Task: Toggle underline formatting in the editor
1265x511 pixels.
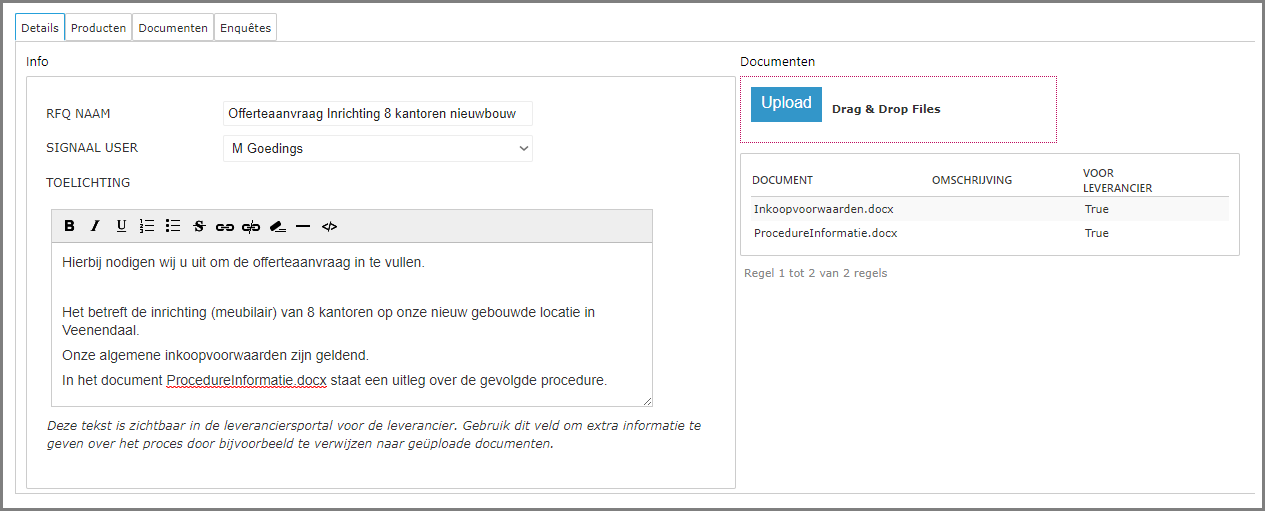Action: (121, 226)
